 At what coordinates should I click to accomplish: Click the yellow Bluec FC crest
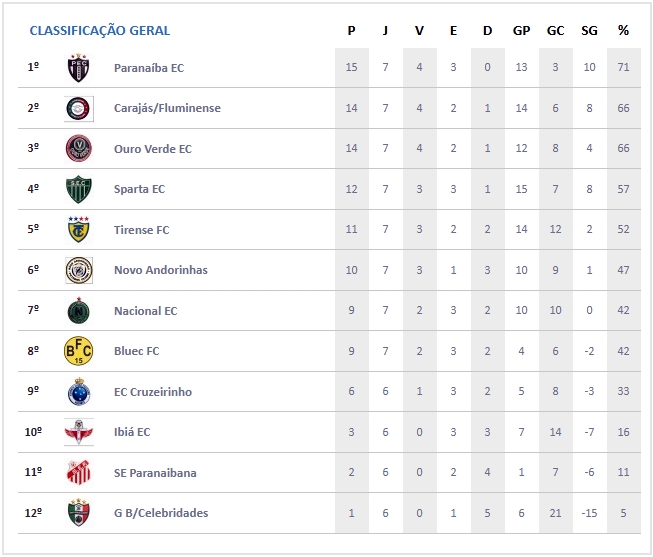79,351
